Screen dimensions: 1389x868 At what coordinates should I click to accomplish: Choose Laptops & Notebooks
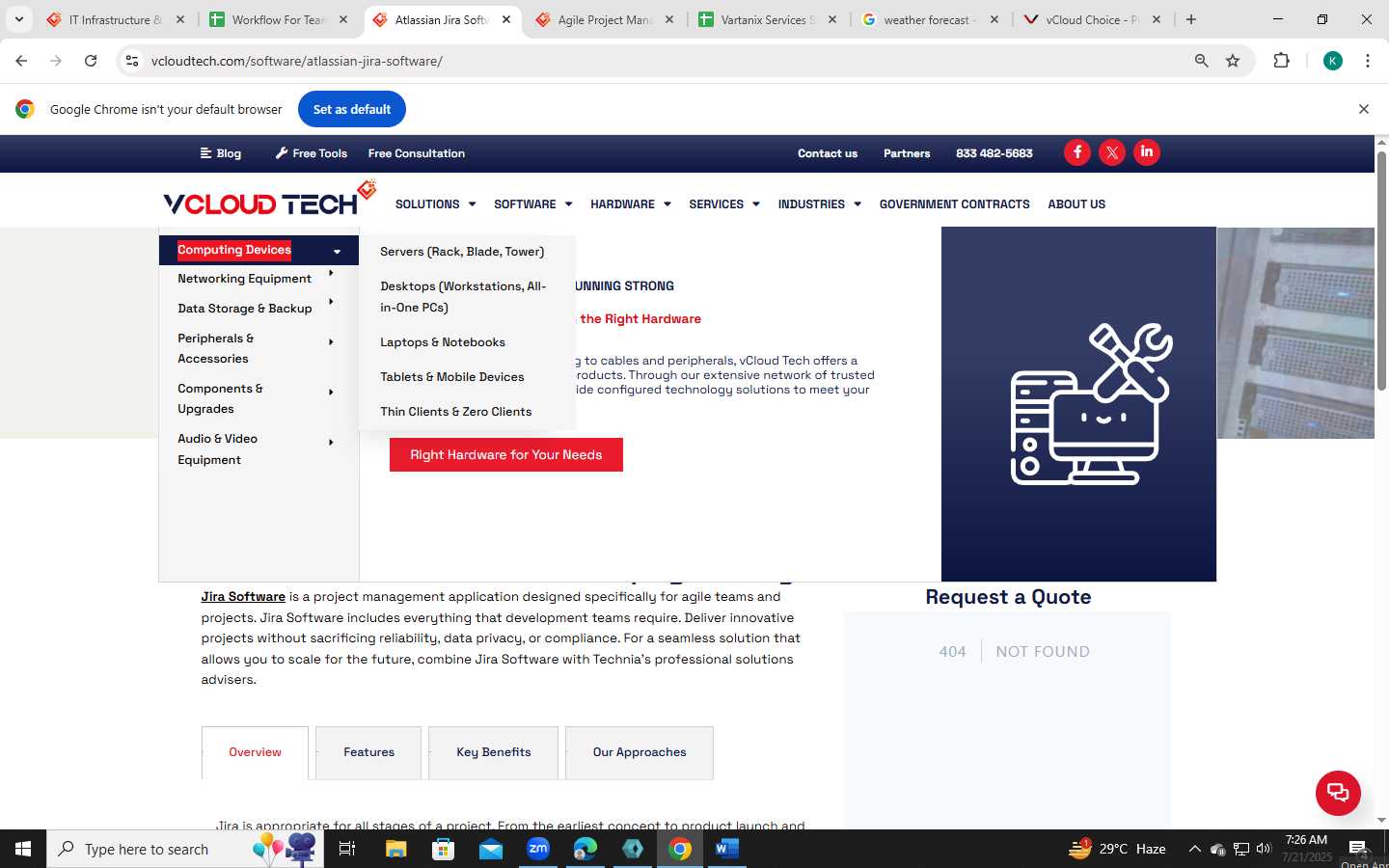443,342
